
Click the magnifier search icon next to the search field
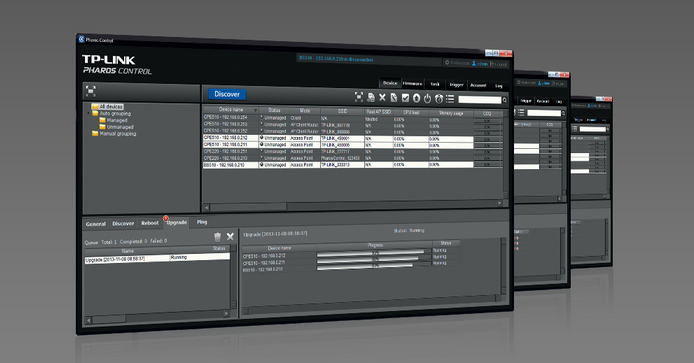[x=505, y=100]
